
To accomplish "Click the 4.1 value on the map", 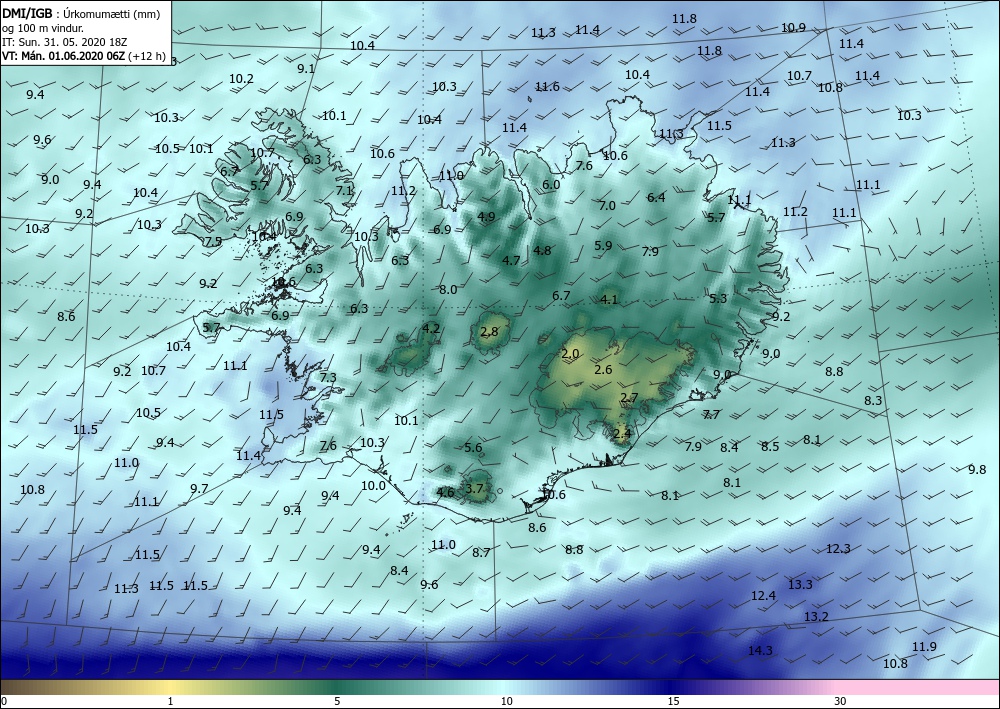I will (609, 298).
